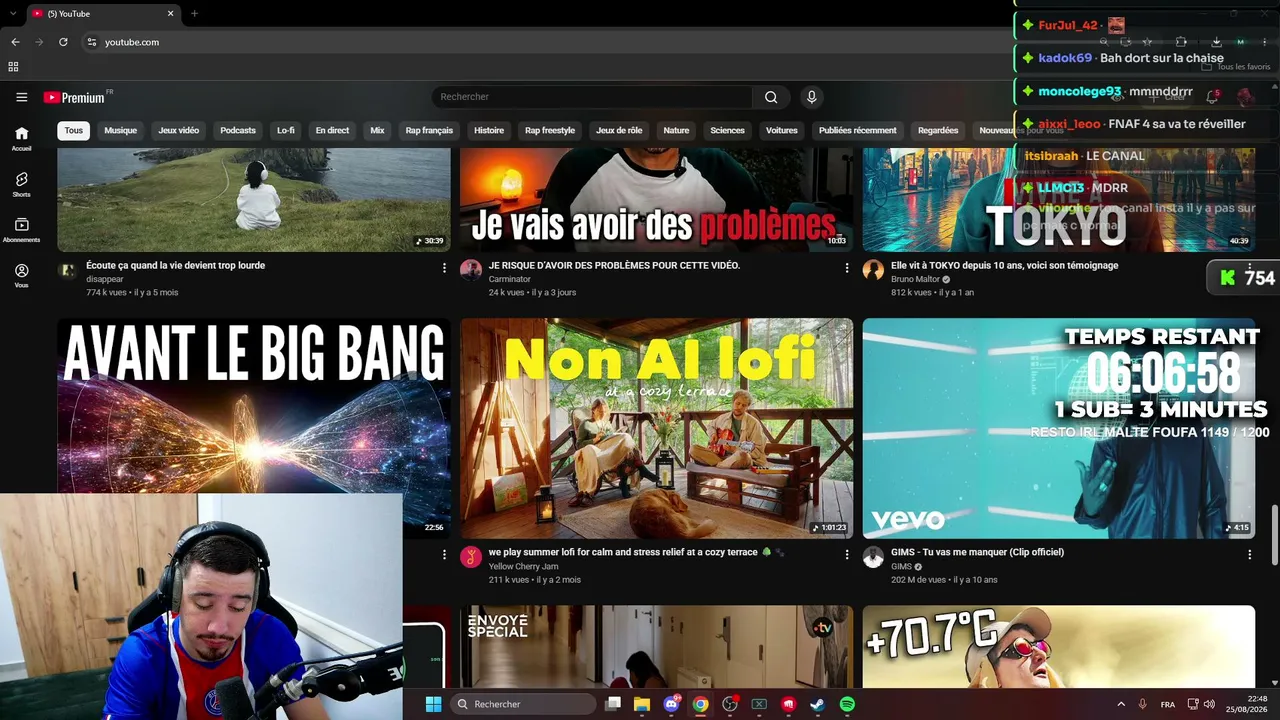The height and width of the screenshot is (720, 1280).
Task: Open the 'Je vais avoir des problèmes' thumbnail
Action: coord(656,199)
